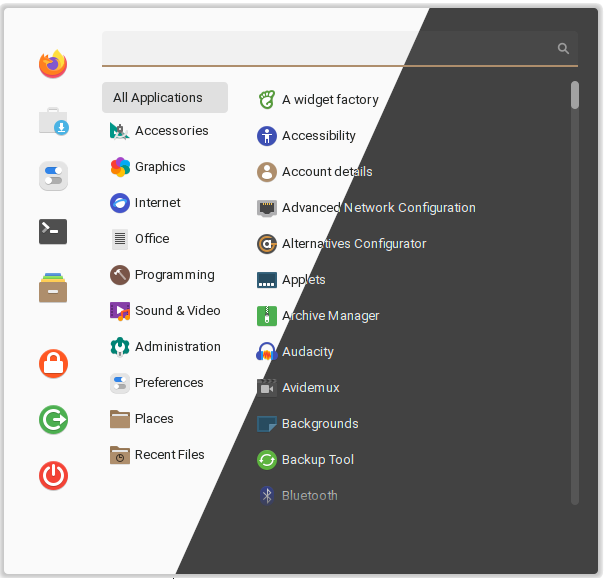Launch Avidemux by its text label

[x=311, y=388]
